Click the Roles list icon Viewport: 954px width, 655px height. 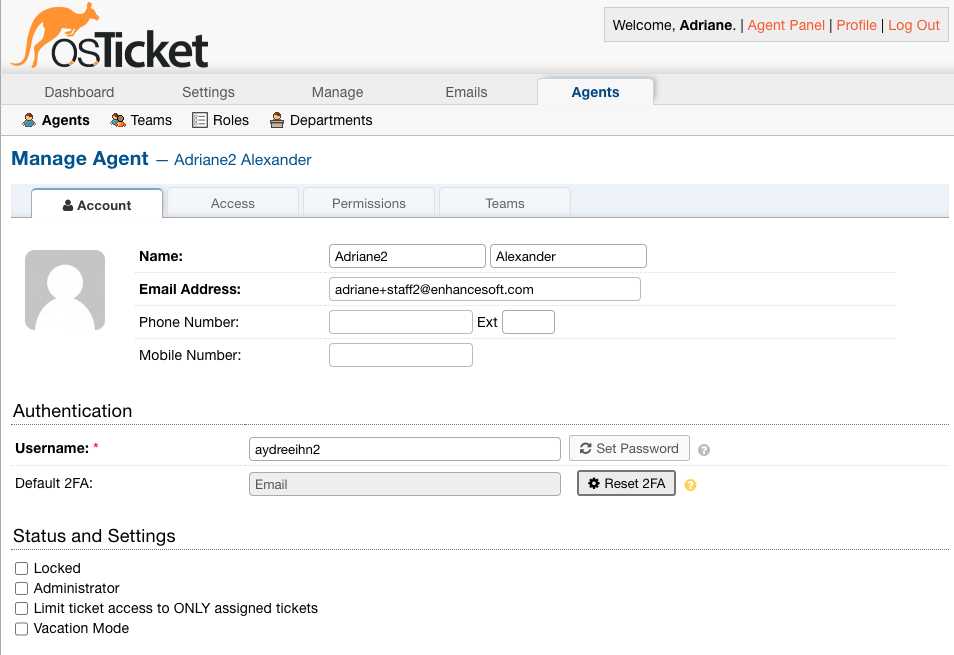(x=200, y=120)
